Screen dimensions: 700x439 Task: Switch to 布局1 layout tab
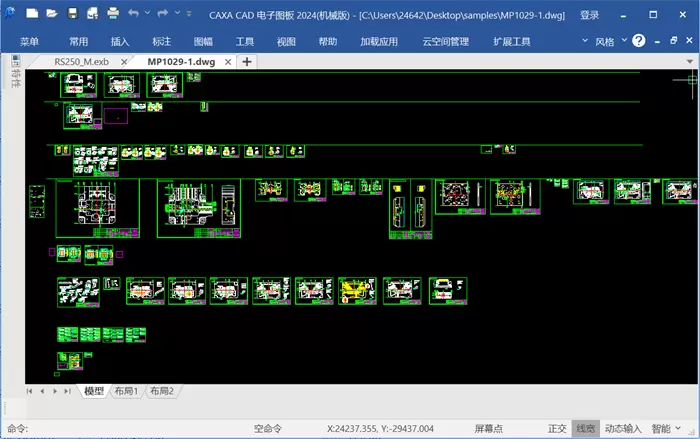[126, 391]
